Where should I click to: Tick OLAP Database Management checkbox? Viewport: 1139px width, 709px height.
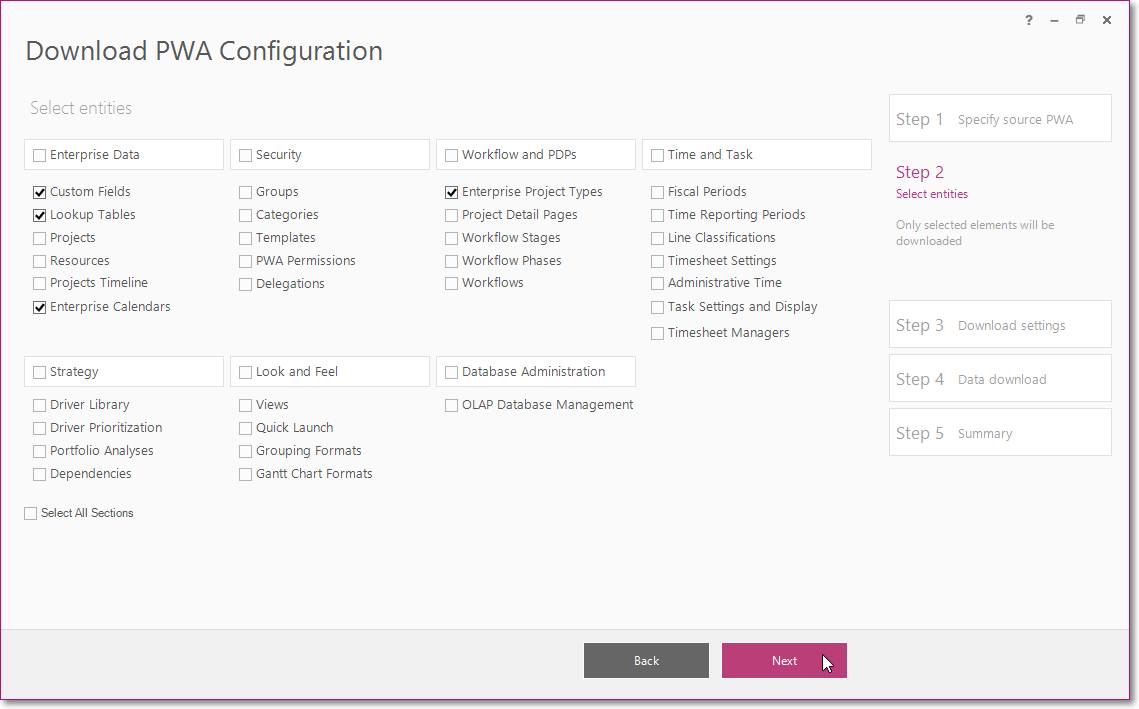pos(451,405)
